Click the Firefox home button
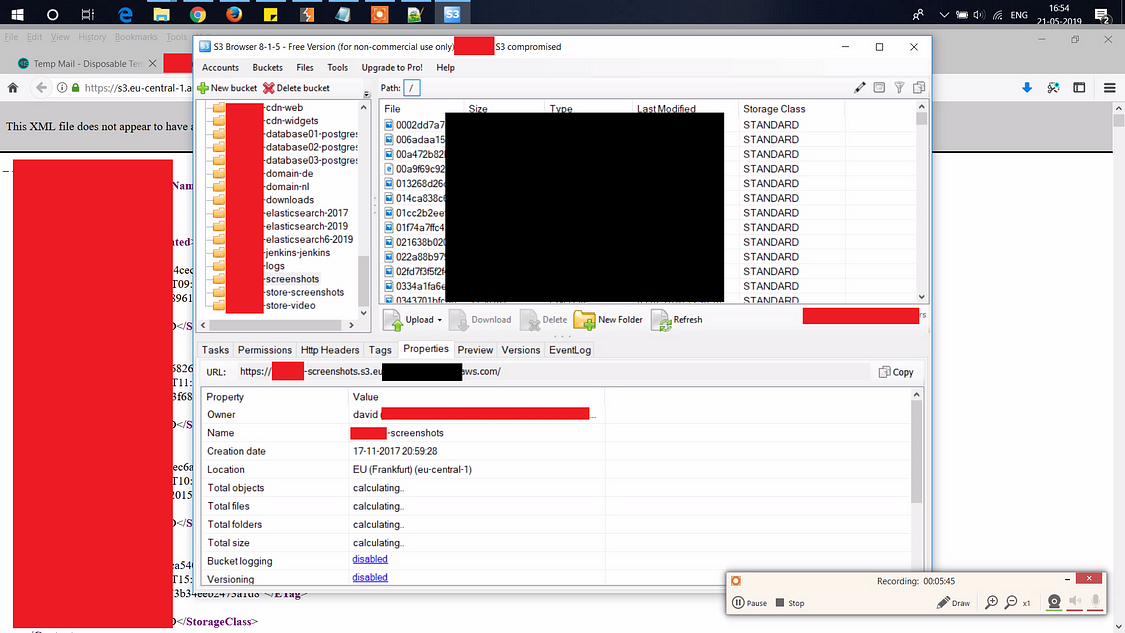Screen dimensions: 1125x633 pos(13,88)
